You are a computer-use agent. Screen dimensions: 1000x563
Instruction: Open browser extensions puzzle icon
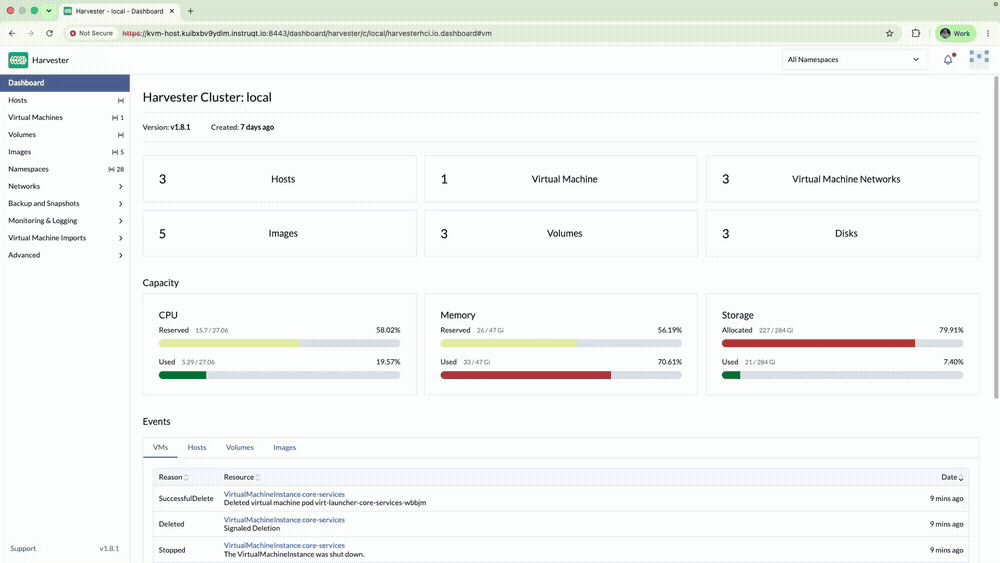[x=916, y=33]
